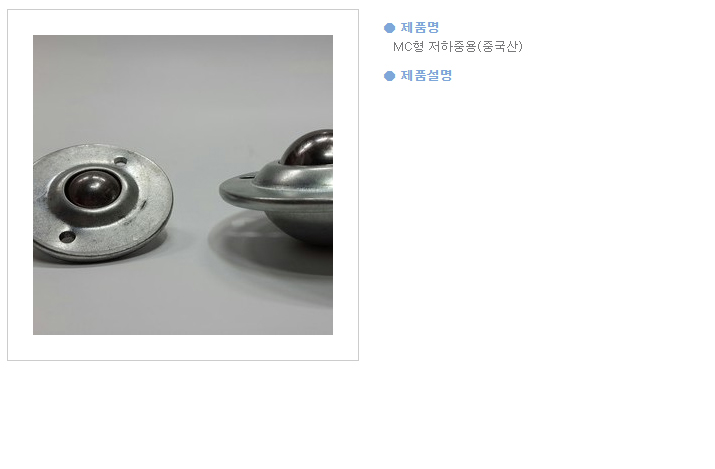
Task: Click lower mounting hole on left caster
Action: tap(67, 237)
